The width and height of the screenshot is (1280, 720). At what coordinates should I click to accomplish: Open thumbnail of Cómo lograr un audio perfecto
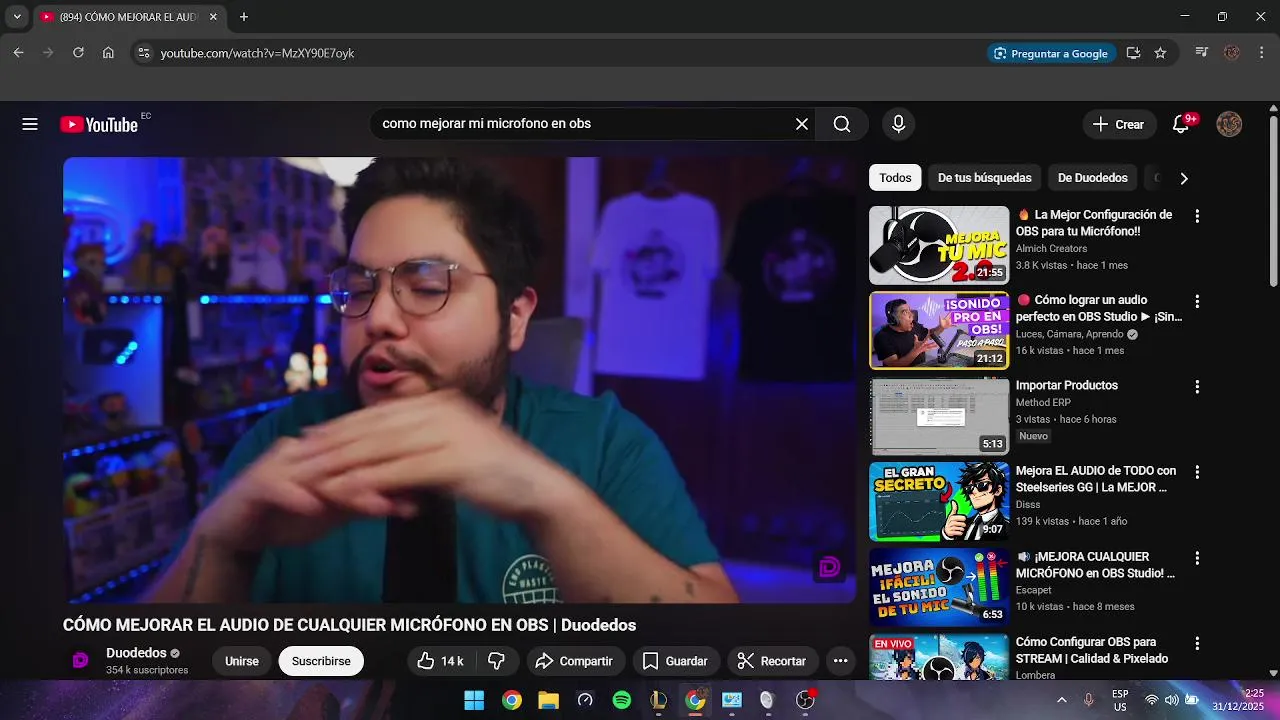point(939,330)
